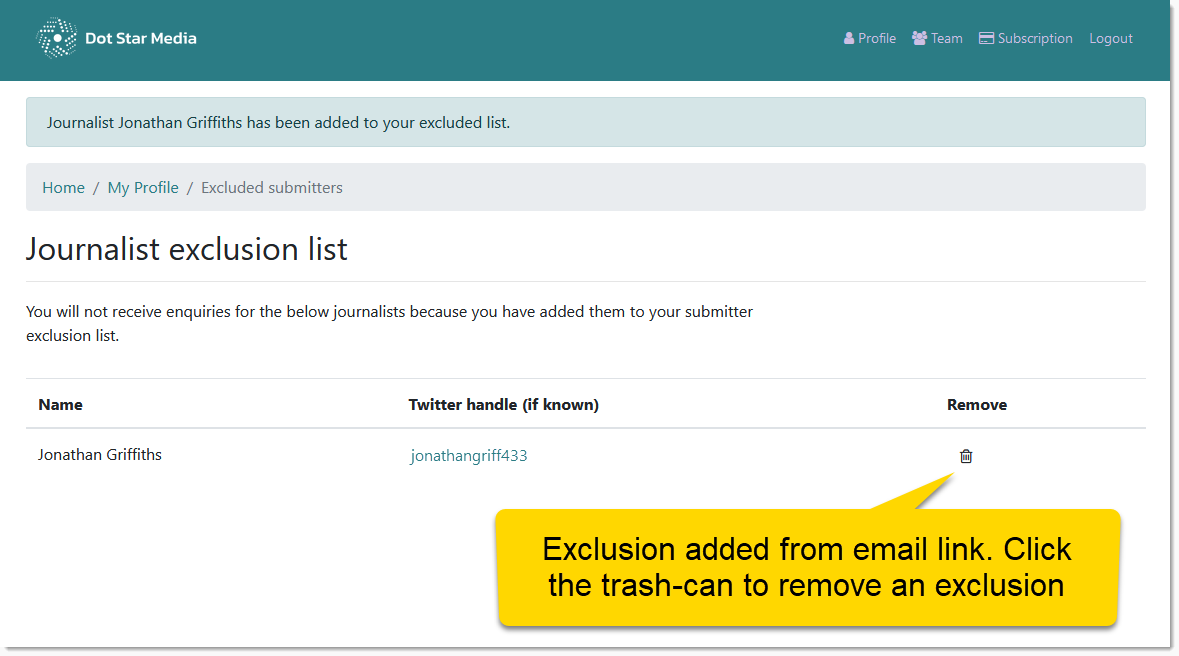Click the Dot Star Media logo icon
Viewport: 1179px width, 656px height.
pos(56,38)
